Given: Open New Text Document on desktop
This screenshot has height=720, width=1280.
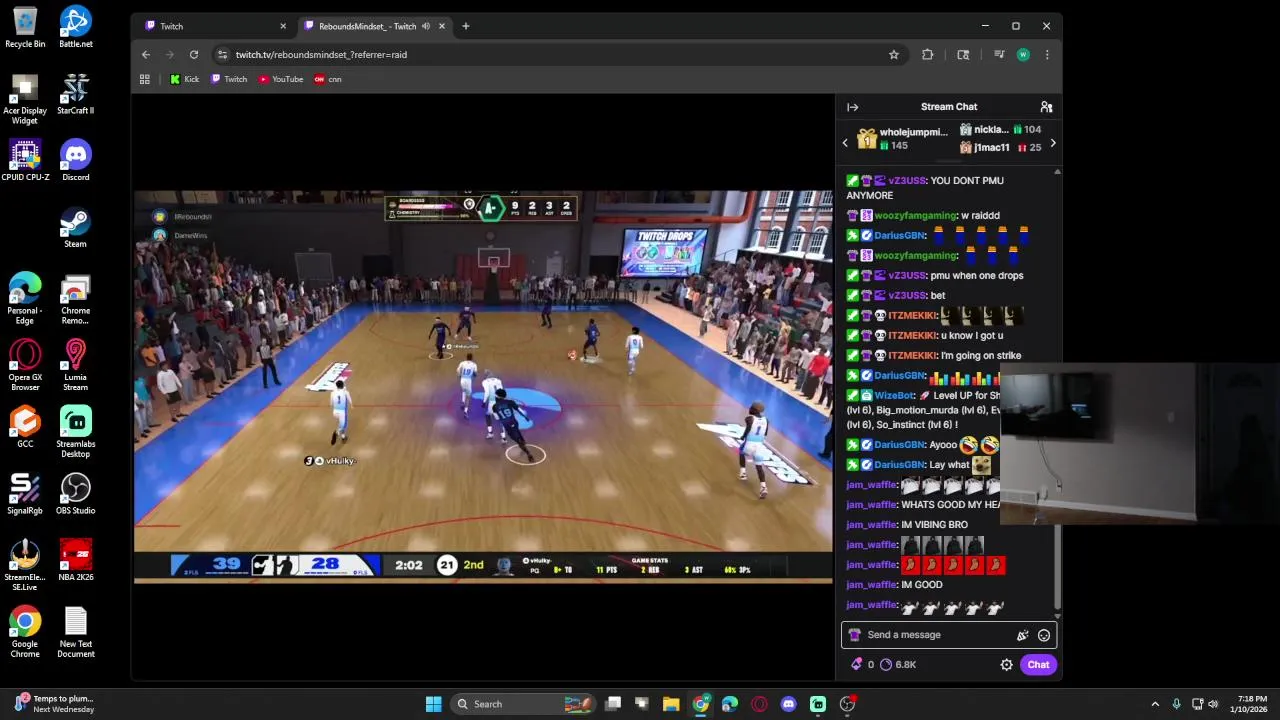Looking at the screenshot, I should coord(76,632).
